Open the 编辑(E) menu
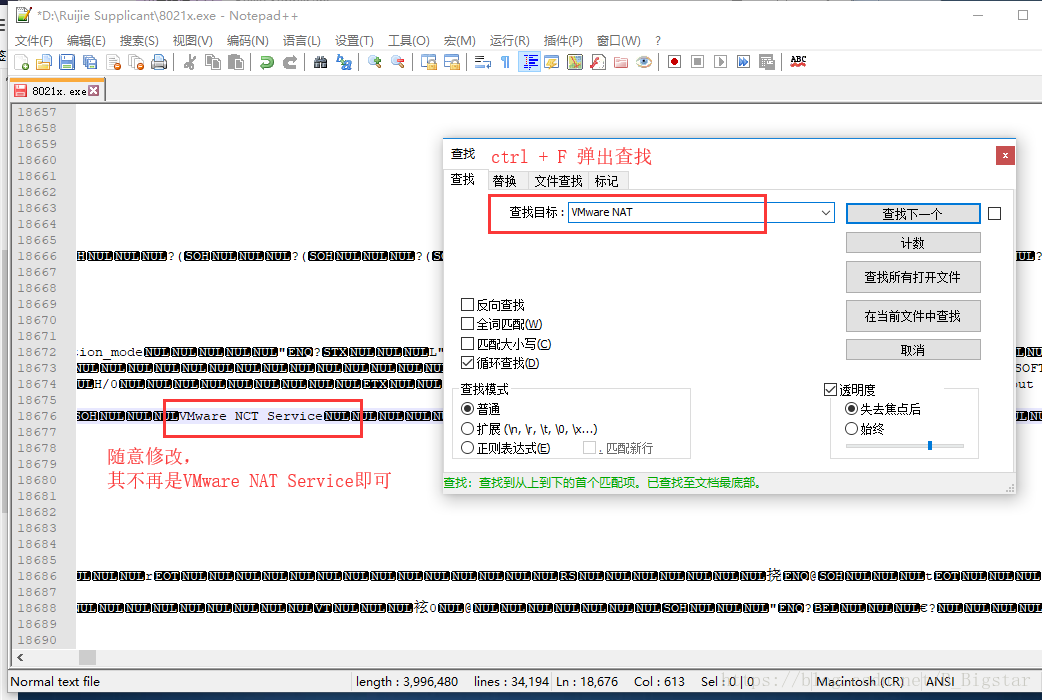The height and width of the screenshot is (700, 1042). click(86, 41)
